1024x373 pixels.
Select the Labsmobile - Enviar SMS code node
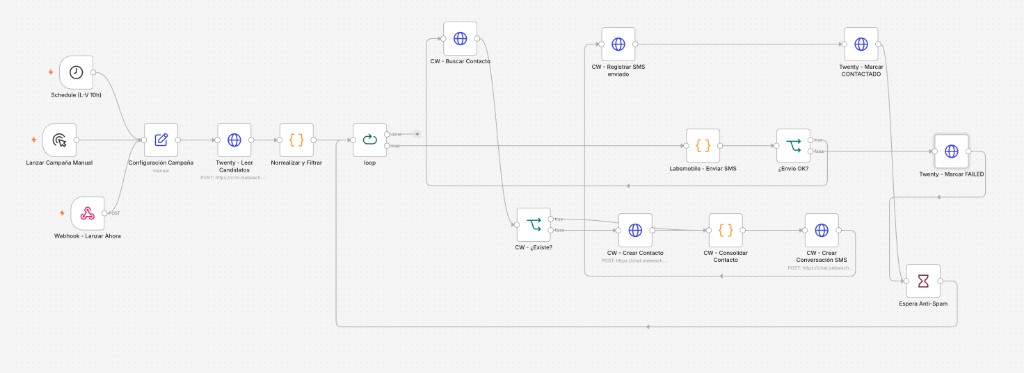[x=703, y=146]
